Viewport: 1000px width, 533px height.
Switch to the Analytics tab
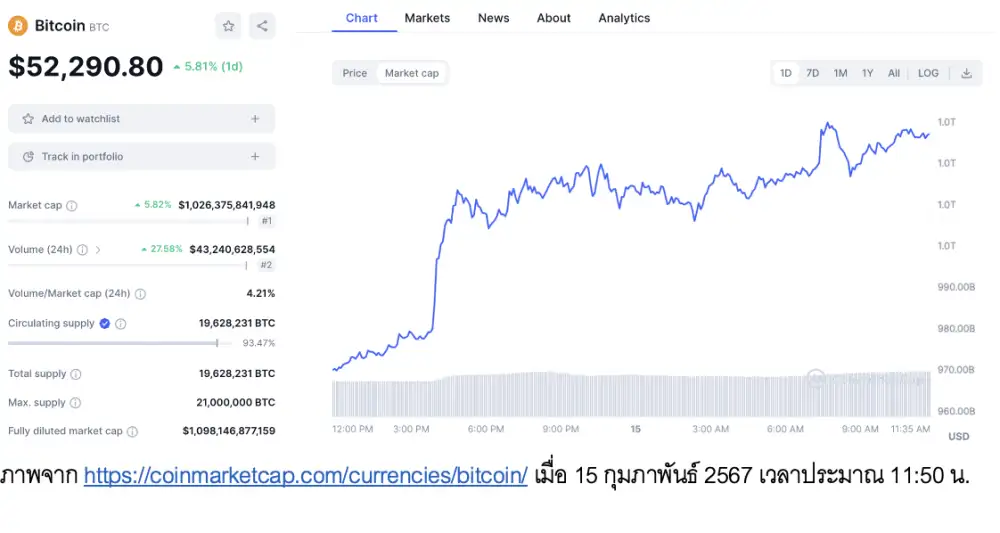coord(624,18)
